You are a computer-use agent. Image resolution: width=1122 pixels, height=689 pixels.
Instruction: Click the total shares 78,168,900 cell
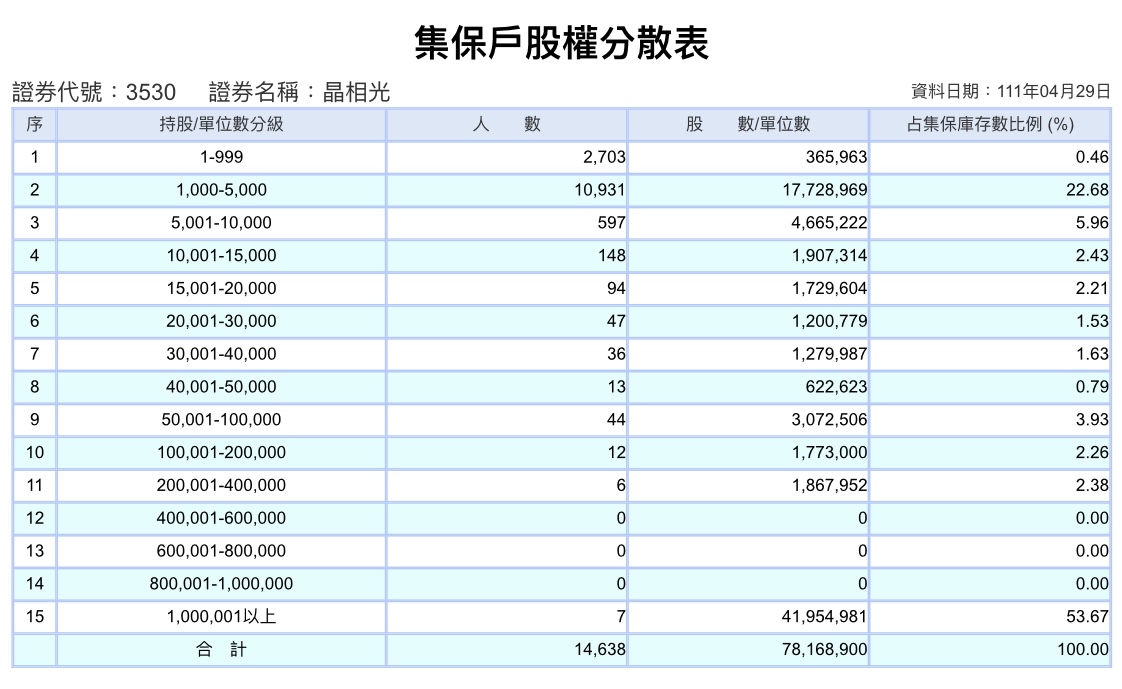[x=748, y=650]
